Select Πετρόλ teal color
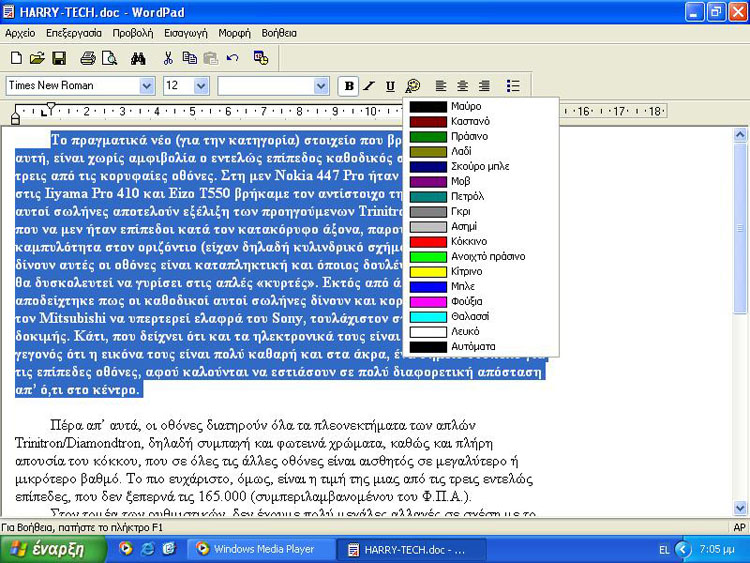The width and height of the screenshot is (750, 563). [x=481, y=196]
